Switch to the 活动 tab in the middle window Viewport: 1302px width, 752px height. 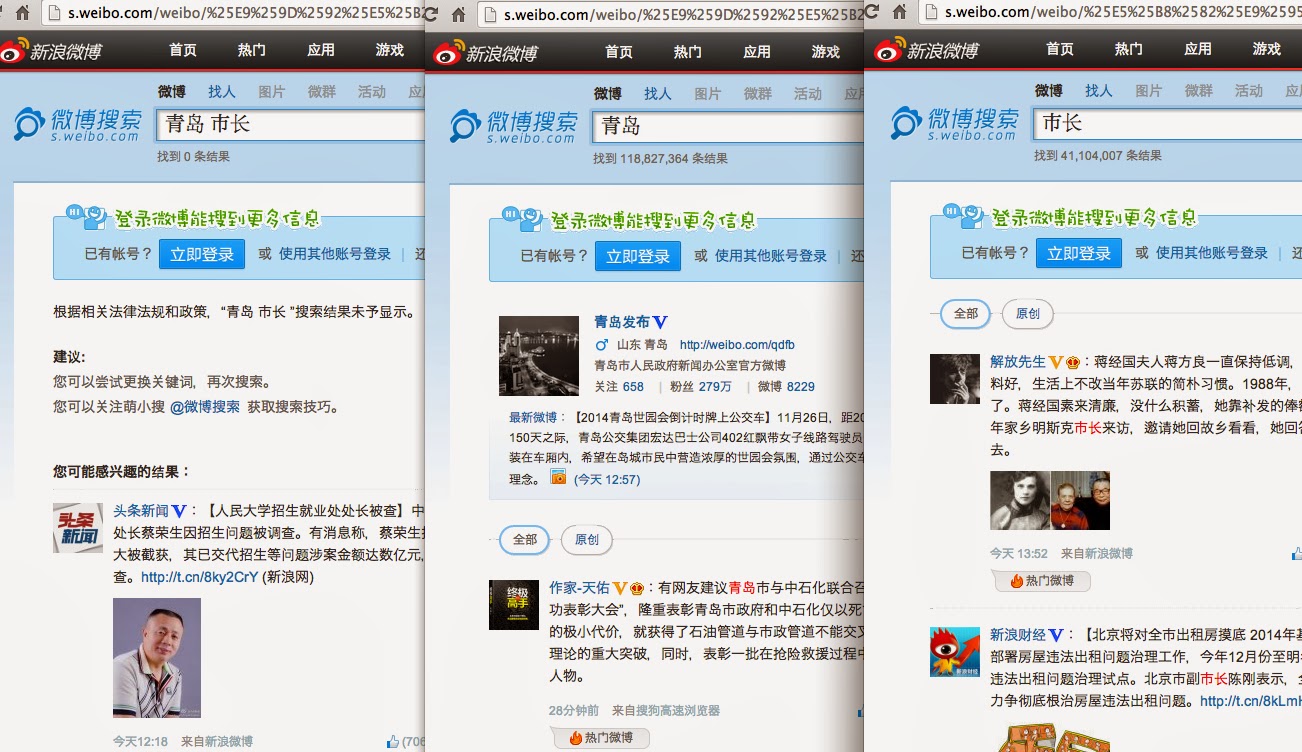tap(808, 94)
